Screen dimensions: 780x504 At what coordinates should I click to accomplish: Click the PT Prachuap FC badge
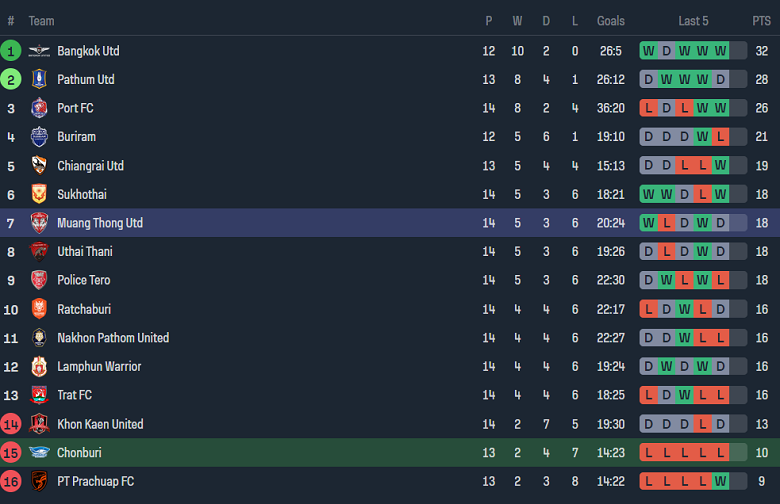39,482
